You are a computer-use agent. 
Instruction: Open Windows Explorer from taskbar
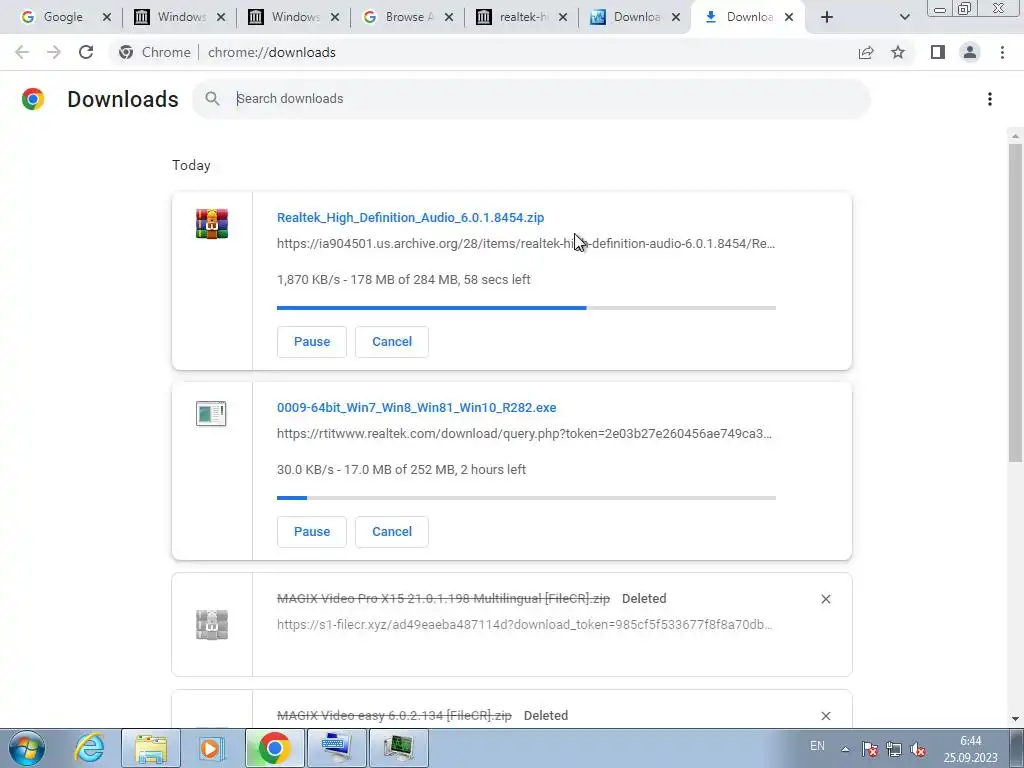click(x=151, y=748)
